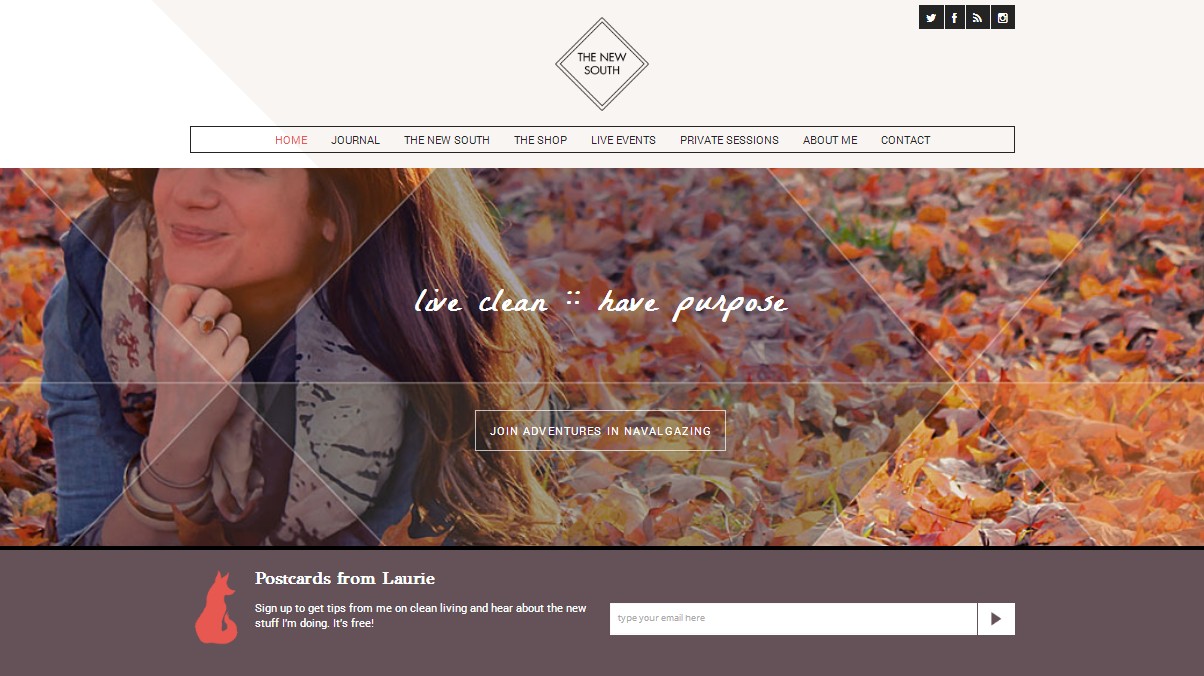Click the Postcards from Laurie heading
This screenshot has height=676, width=1204.
coord(345,578)
